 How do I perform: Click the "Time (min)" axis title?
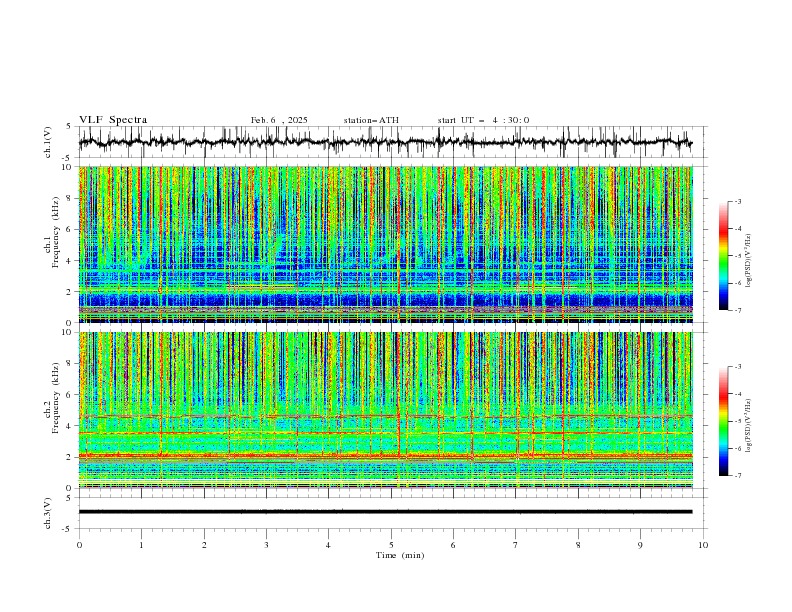coord(400,555)
